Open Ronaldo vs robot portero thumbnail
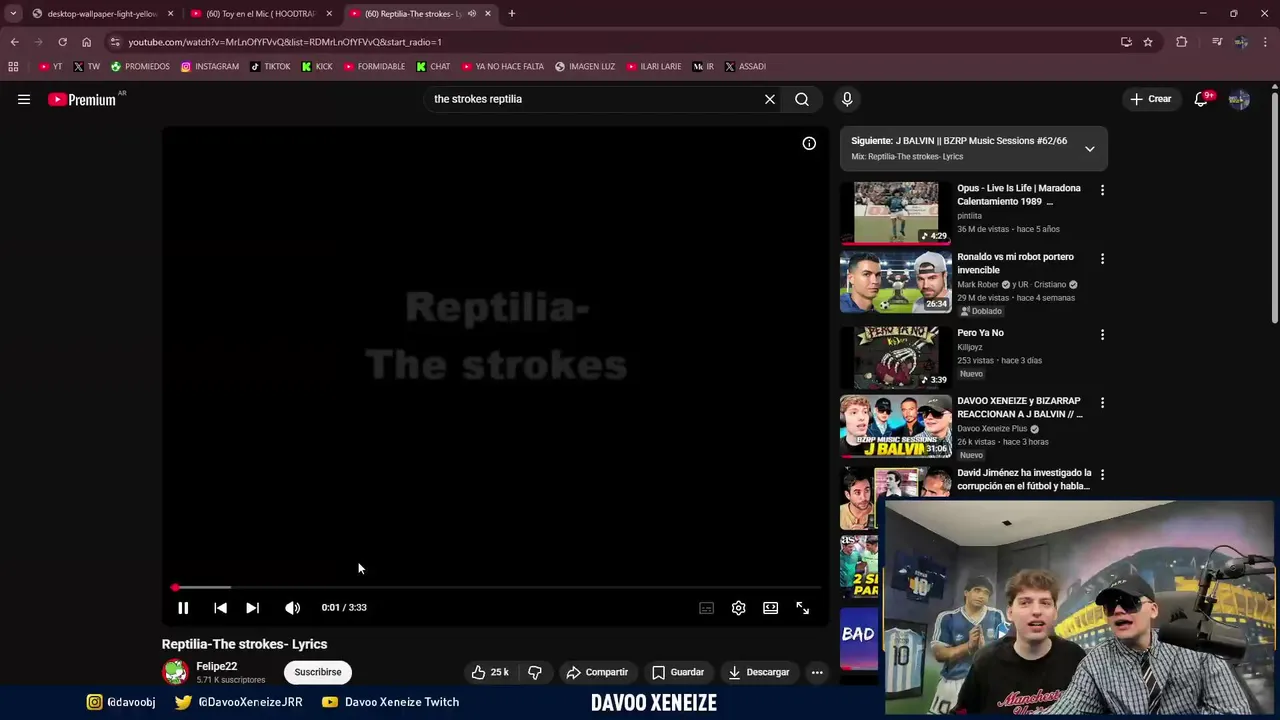 (896, 282)
